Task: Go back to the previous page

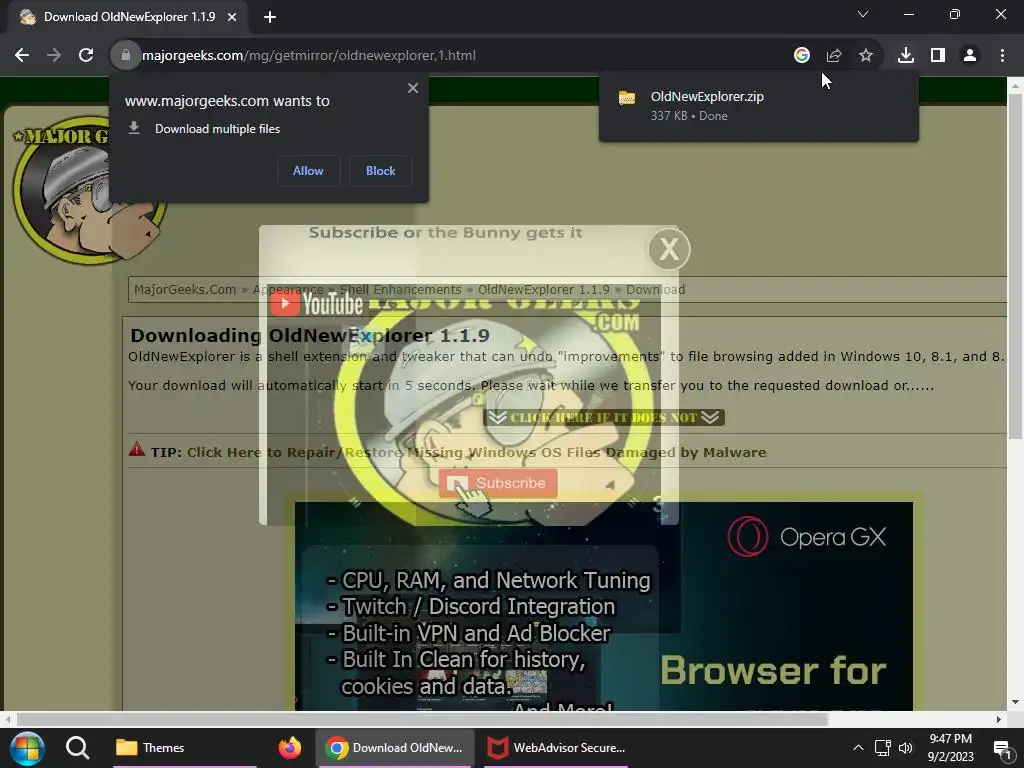Action: point(22,56)
